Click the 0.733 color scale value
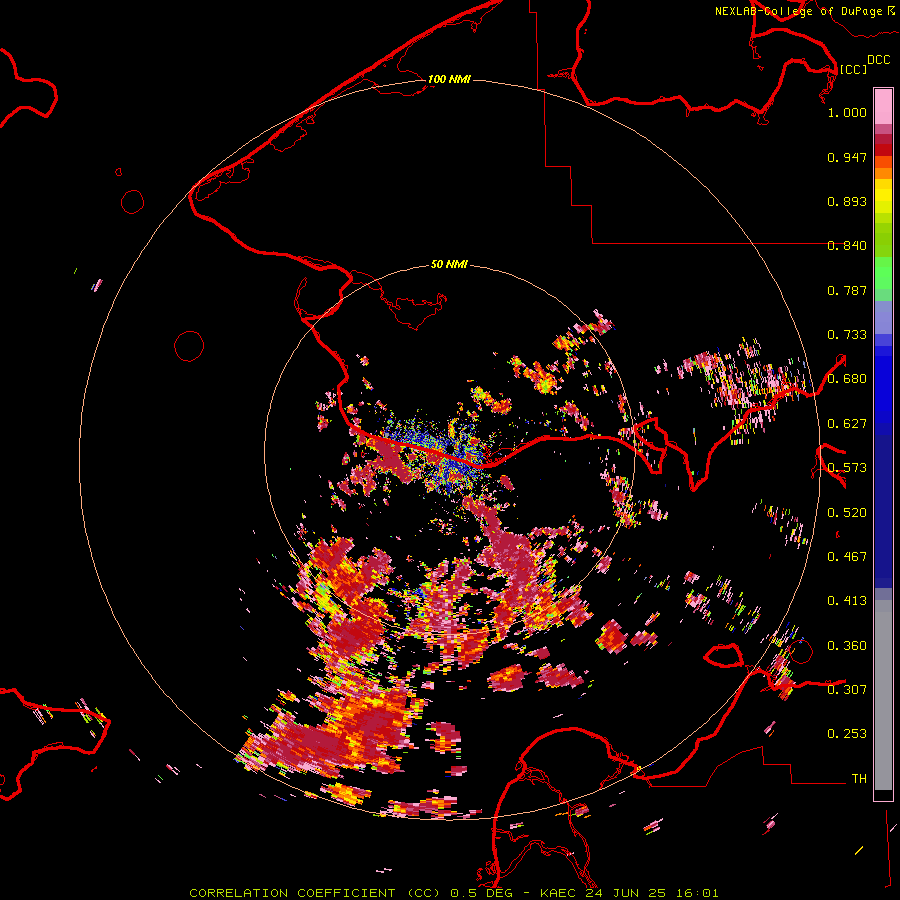This screenshot has width=900, height=900. pyautogui.click(x=847, y=335)
